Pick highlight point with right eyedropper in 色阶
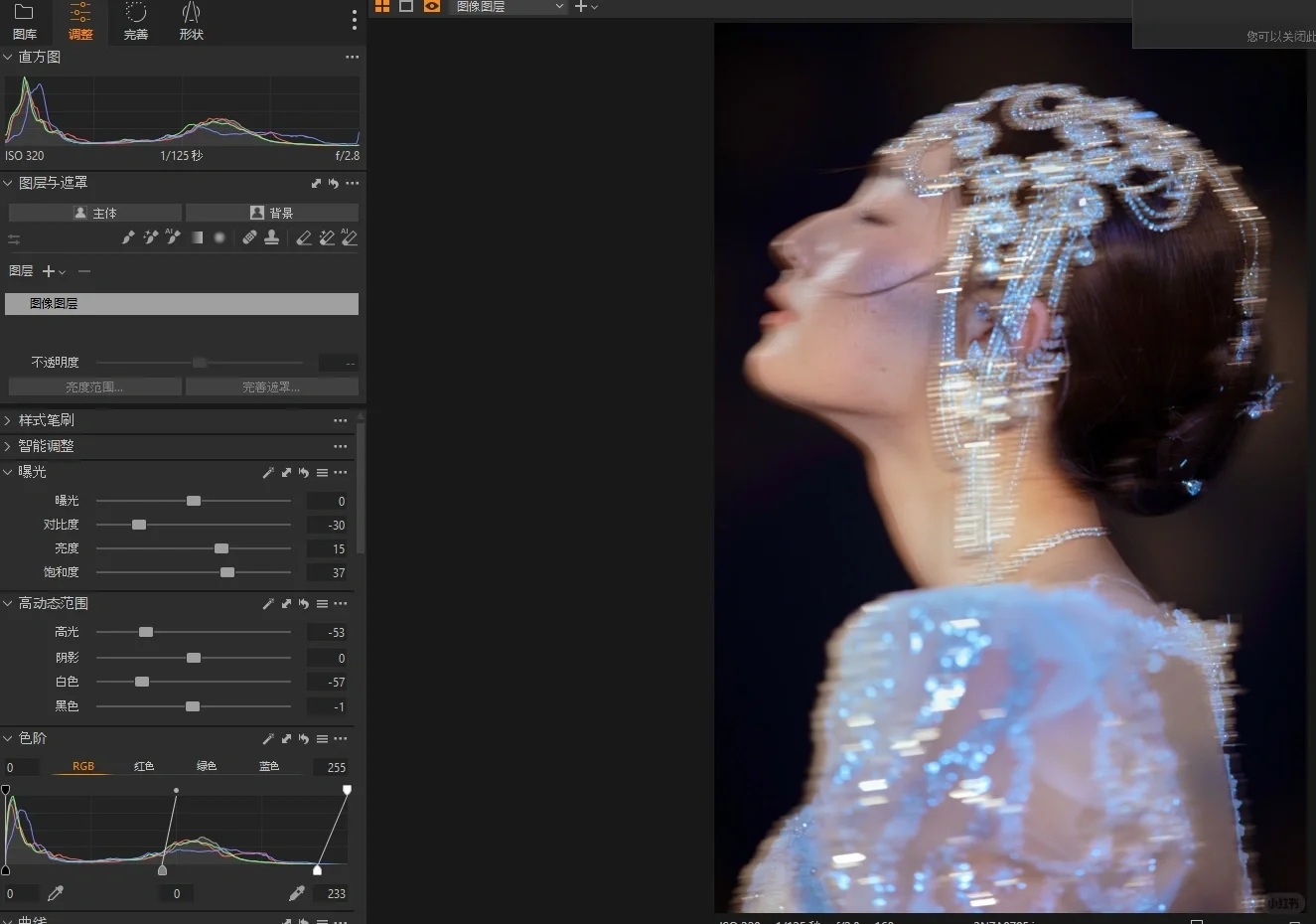Viewport: 1316px width, 924px height. 296,893
